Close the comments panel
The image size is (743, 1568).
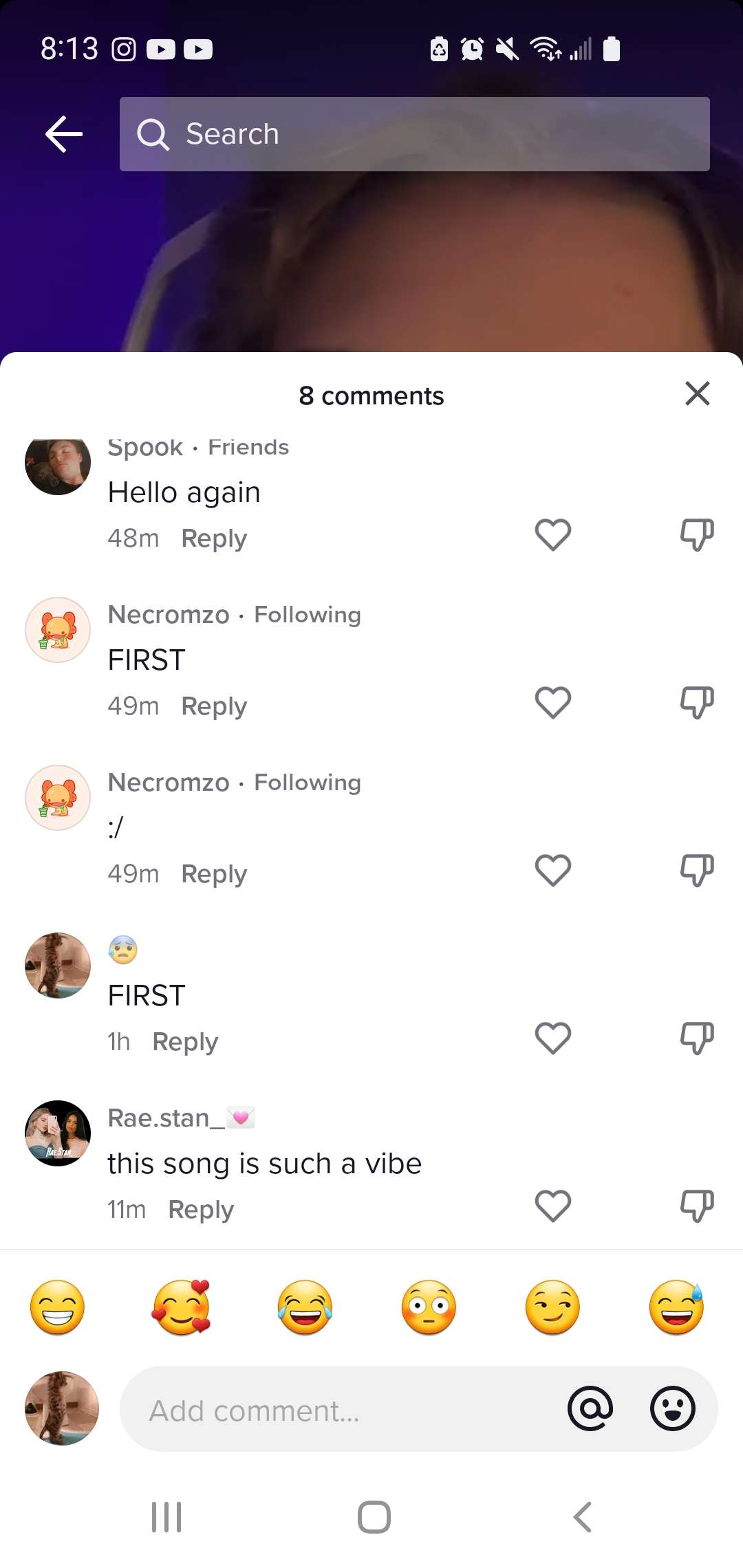tap(697, 394)
